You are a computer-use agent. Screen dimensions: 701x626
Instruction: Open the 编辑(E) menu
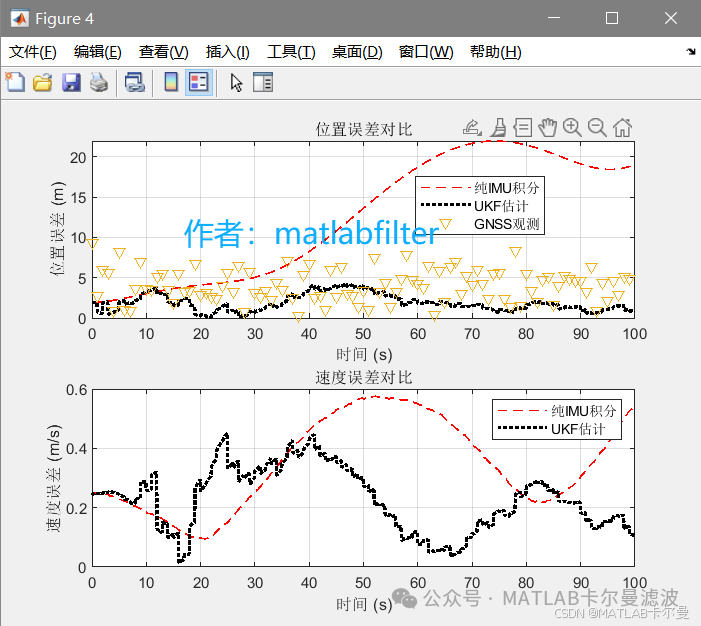point(97,52)
